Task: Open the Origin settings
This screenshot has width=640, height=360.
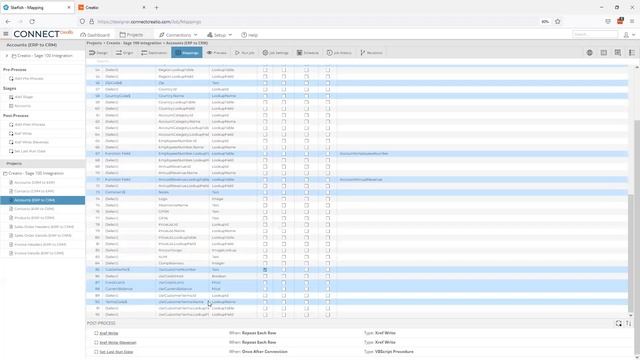Action: pyautogui.click(x=124, y=53)
